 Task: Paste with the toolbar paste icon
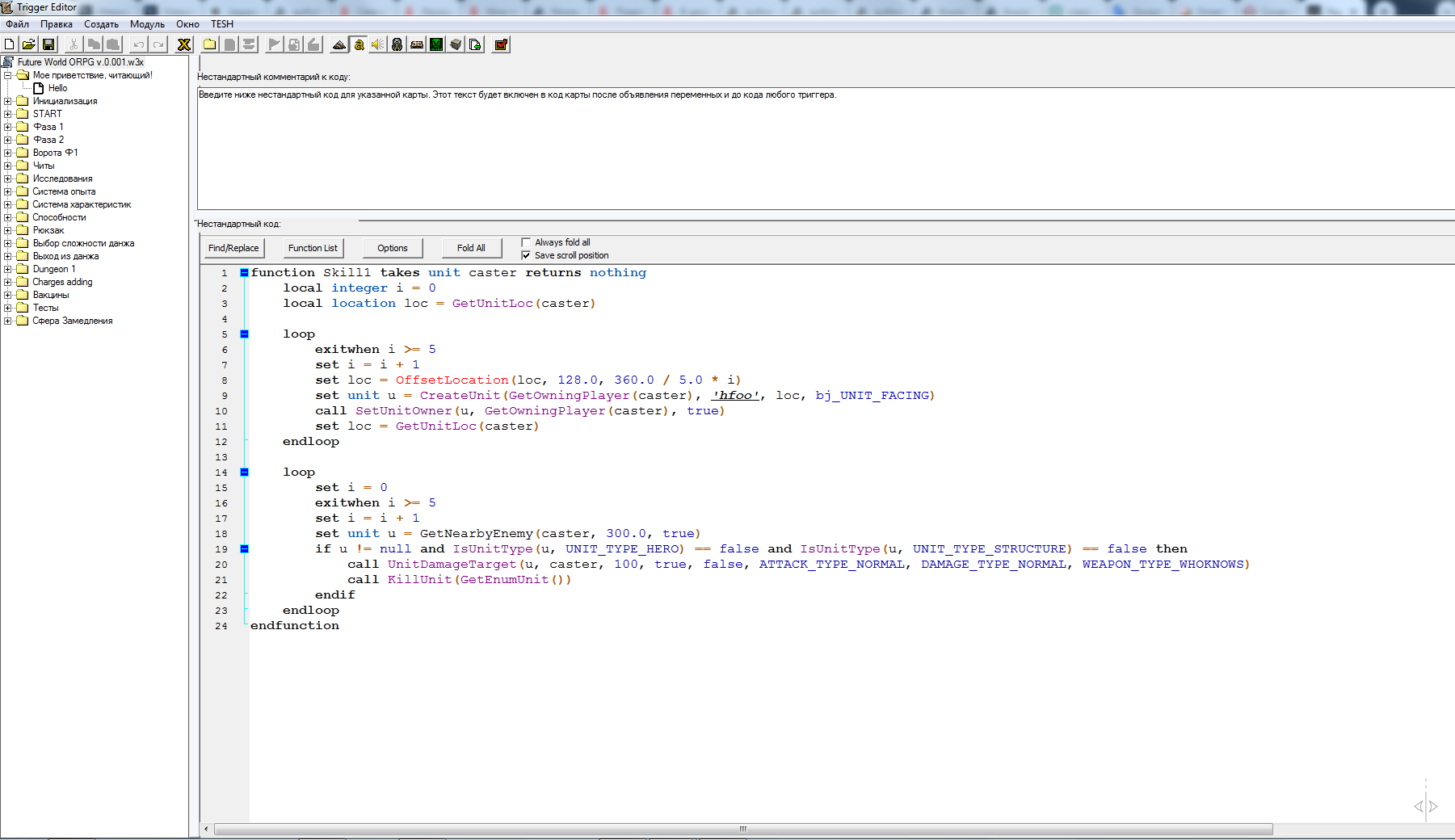tap(113, 44)
